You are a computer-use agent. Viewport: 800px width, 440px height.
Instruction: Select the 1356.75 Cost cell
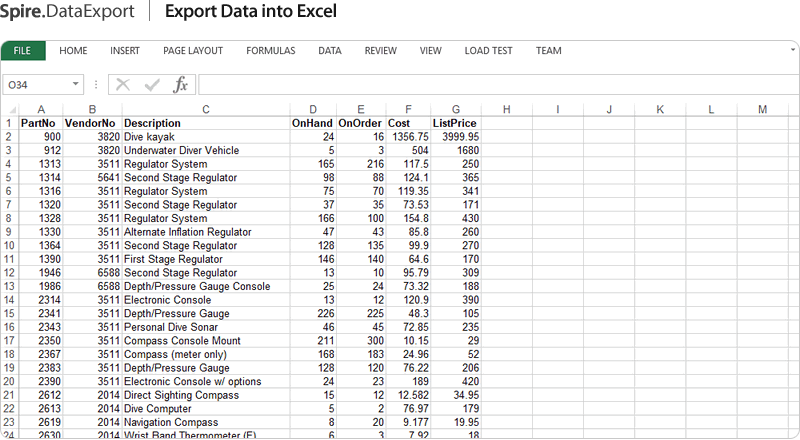pyautogui.click(x=408, y=137)
